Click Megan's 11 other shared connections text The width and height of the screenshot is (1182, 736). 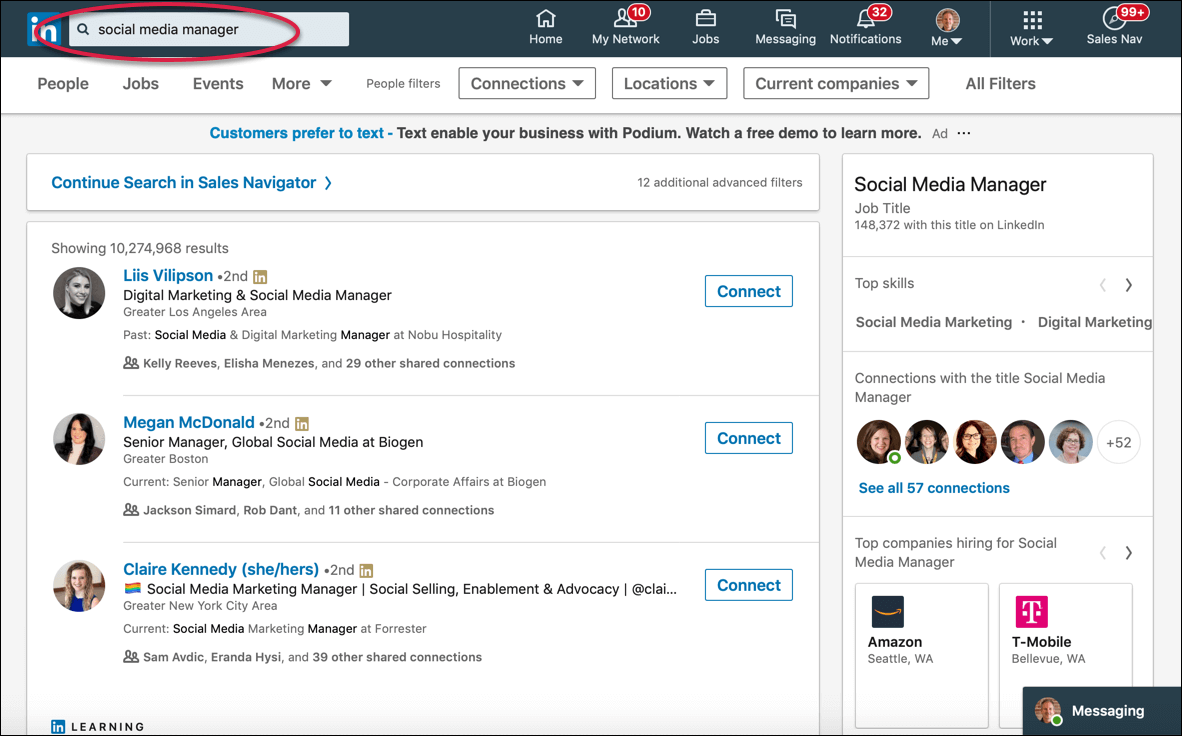[x=412, y=511]
